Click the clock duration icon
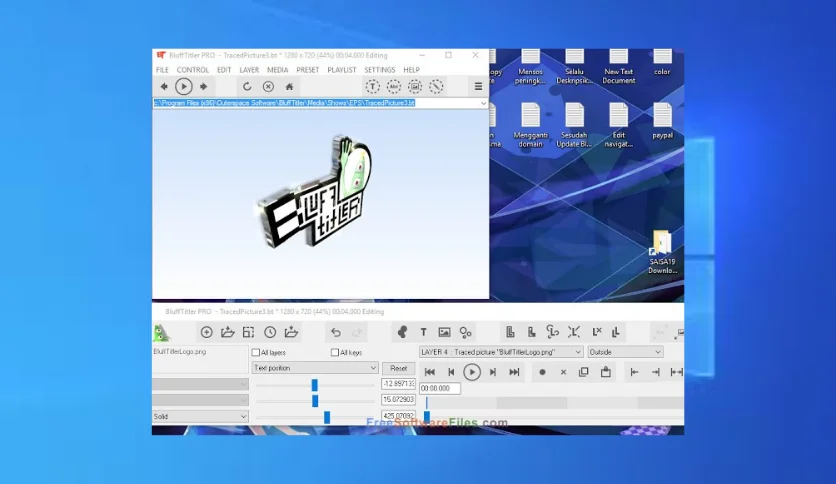836x484 pixels. coord(270,332)
